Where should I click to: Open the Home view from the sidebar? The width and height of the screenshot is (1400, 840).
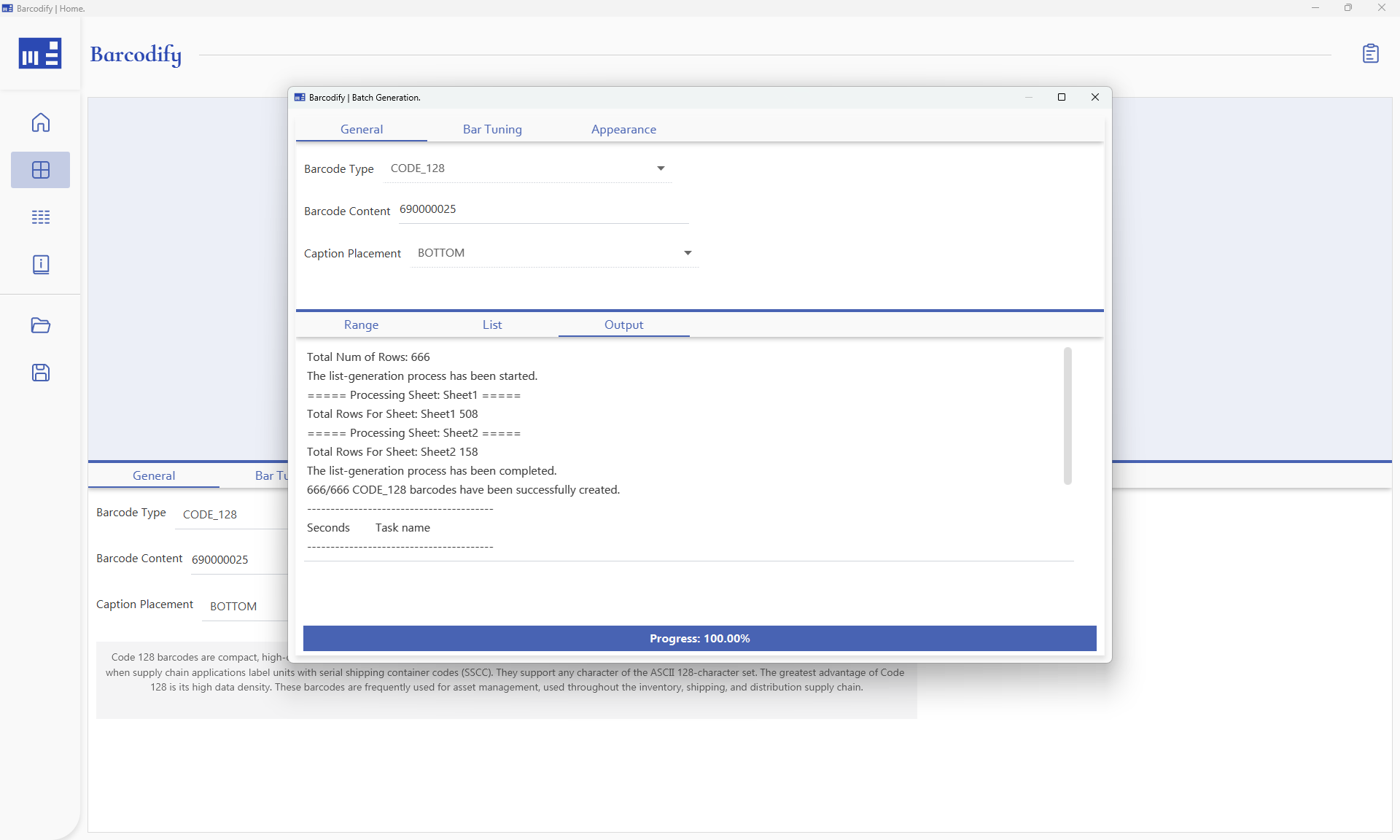40,122
